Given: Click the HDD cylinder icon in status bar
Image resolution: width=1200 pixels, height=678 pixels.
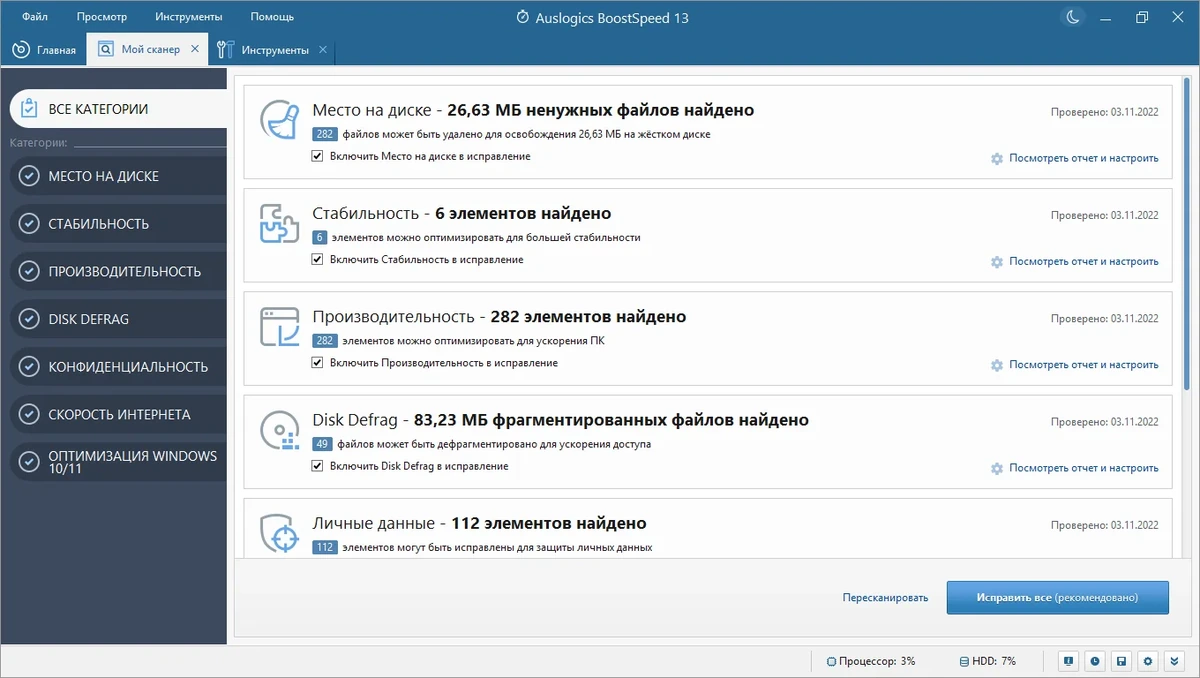Looking at the screenshot, I should (964, 662).
